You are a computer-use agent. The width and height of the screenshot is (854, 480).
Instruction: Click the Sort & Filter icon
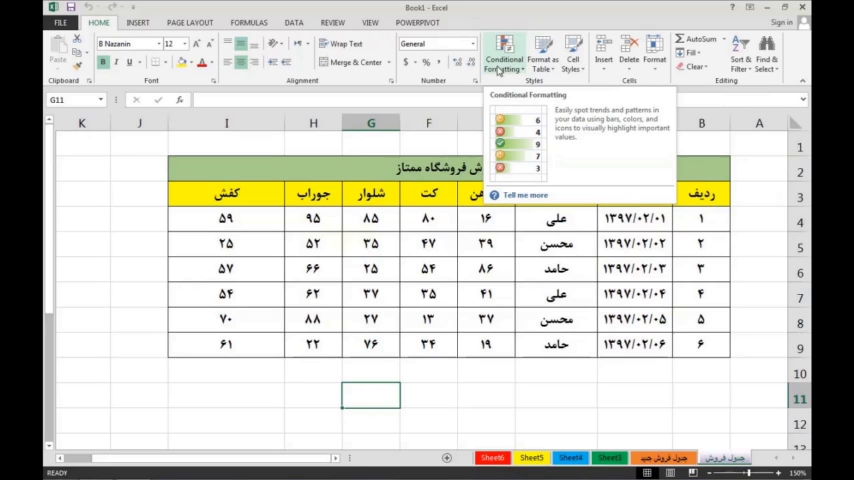(x=740, y=45)
